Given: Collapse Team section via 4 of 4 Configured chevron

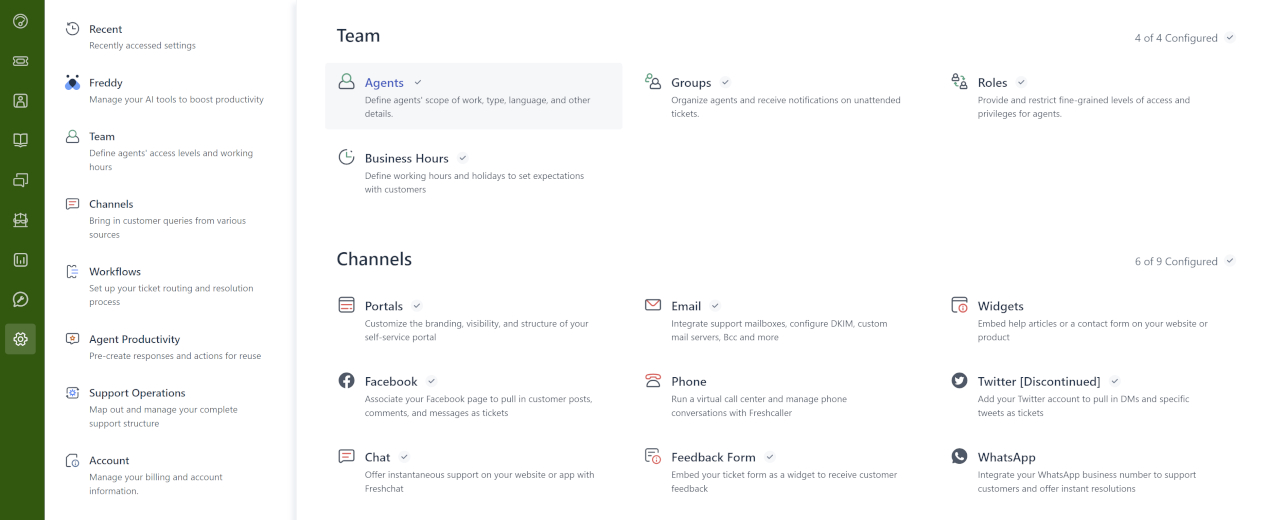Looking at the screenshot, I should click(1230, 38).
